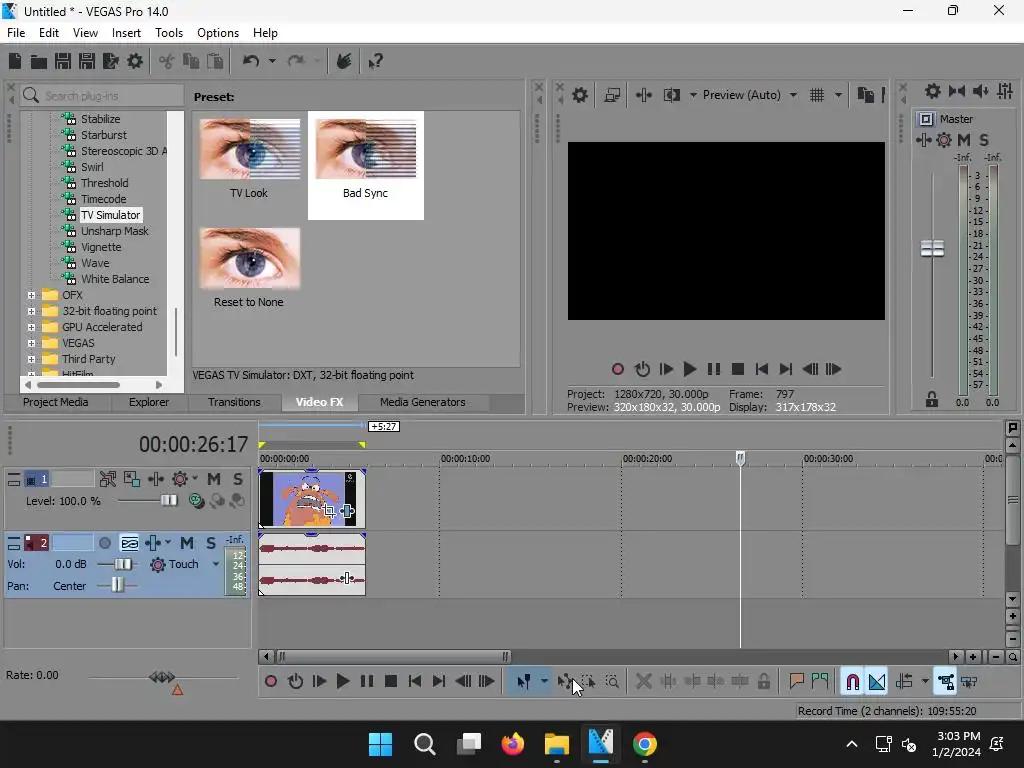Image resolution: width=1024 pixels, height=768 pixels.
Task: Click the Master volume fader handle
Action: pyautogui.click(x=932, y=249)
